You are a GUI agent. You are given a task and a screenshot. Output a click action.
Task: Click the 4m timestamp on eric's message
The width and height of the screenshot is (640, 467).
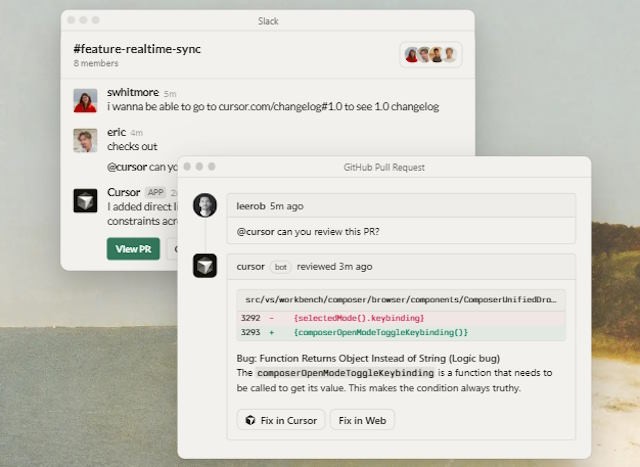tap(136, 133)
